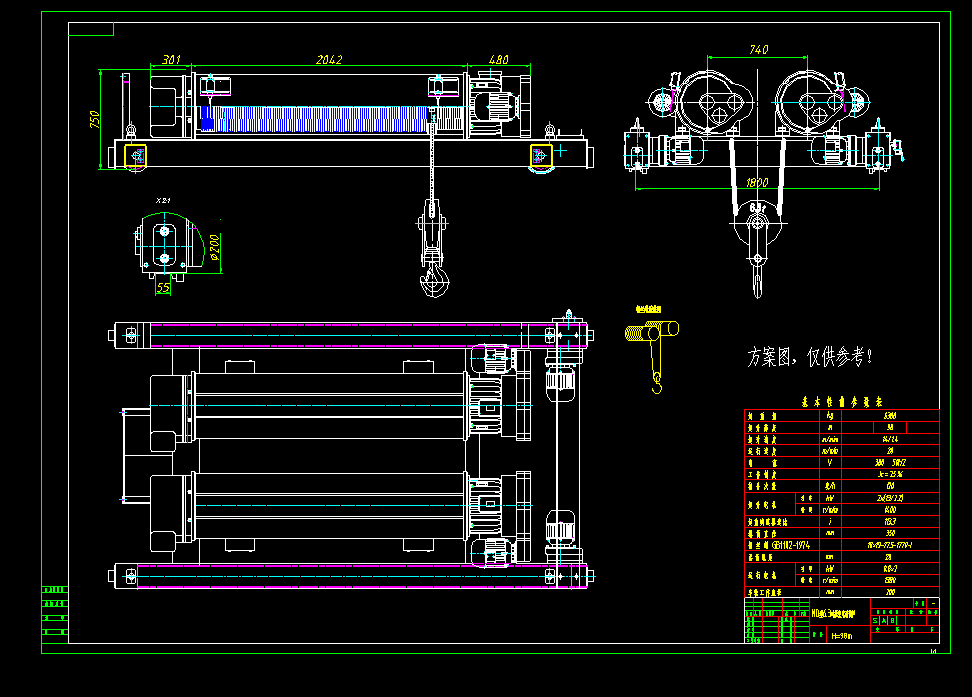972x697 pixels.
Task: Click the right yellow wheel box marker
Action: (541, 156)
